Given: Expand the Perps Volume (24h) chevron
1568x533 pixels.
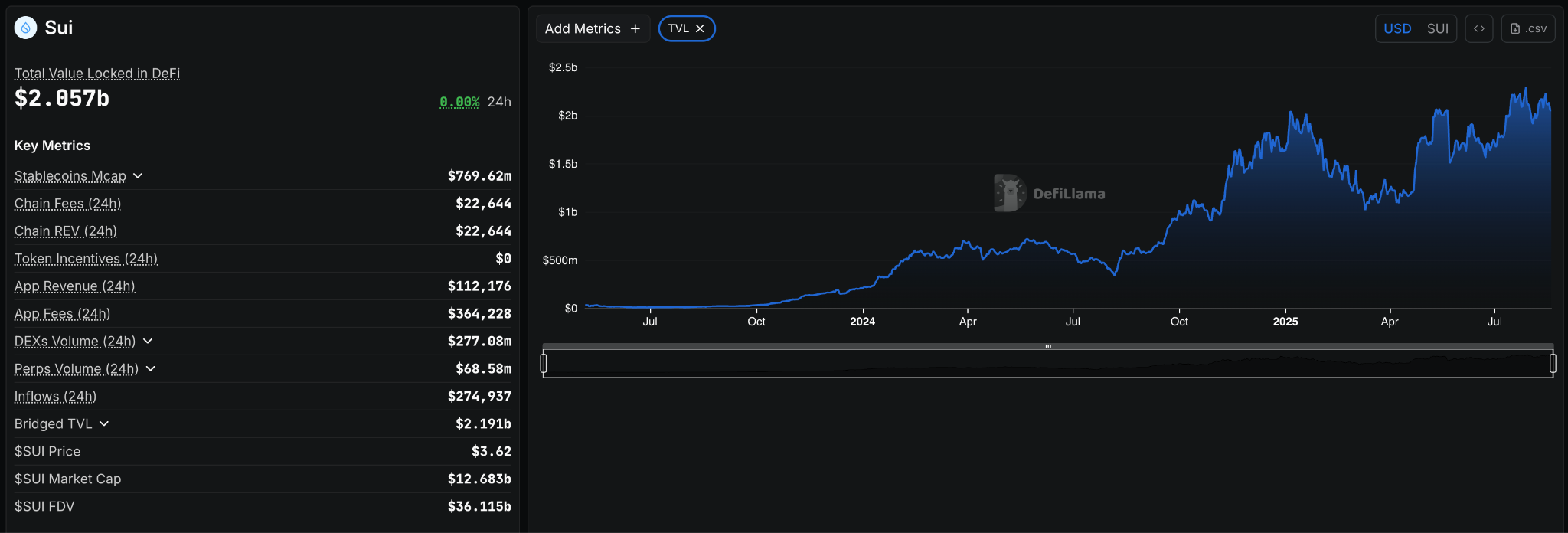Looking at the screenshot, I should coord(151,368).
